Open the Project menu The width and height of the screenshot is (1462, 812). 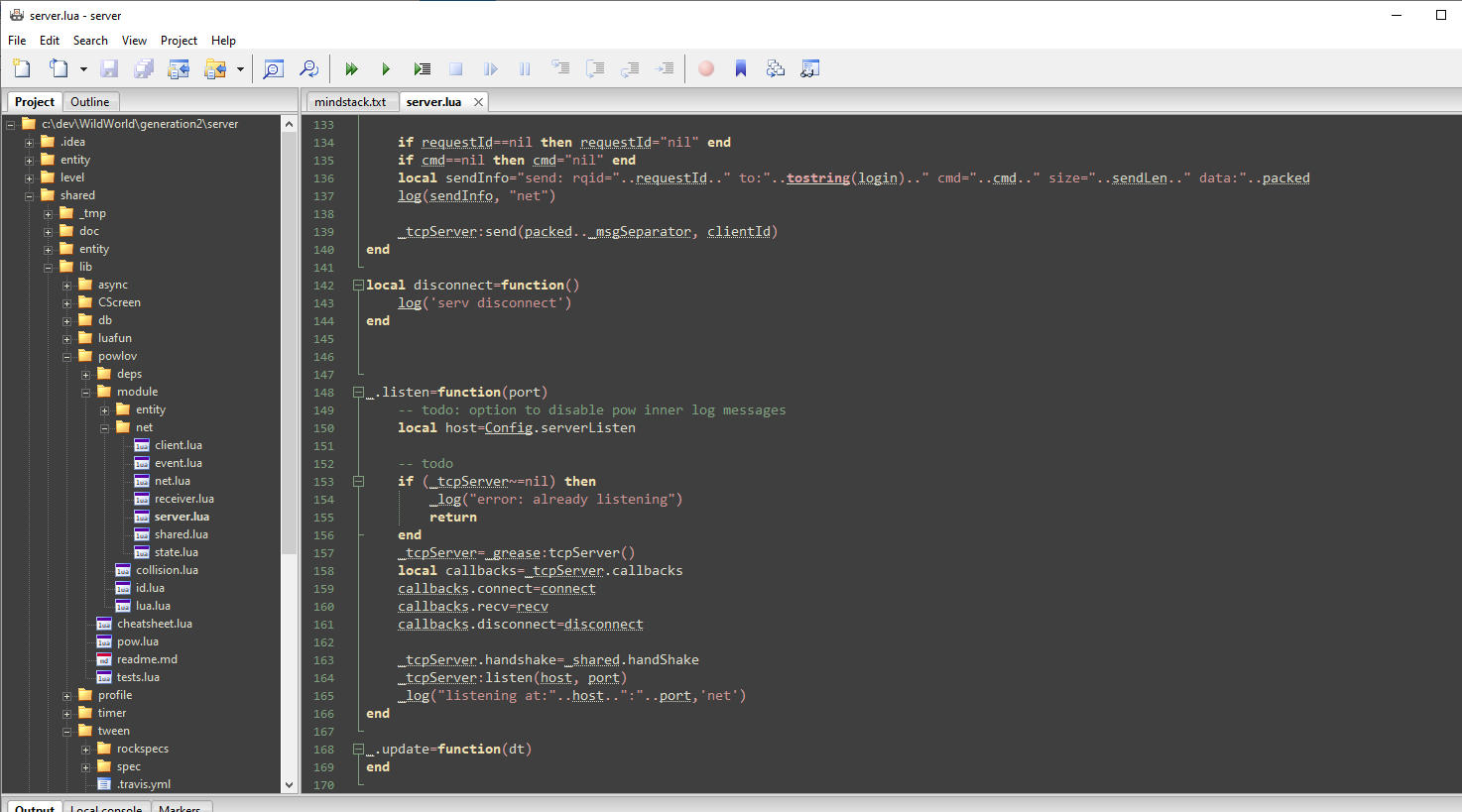[x=179, y=41]
